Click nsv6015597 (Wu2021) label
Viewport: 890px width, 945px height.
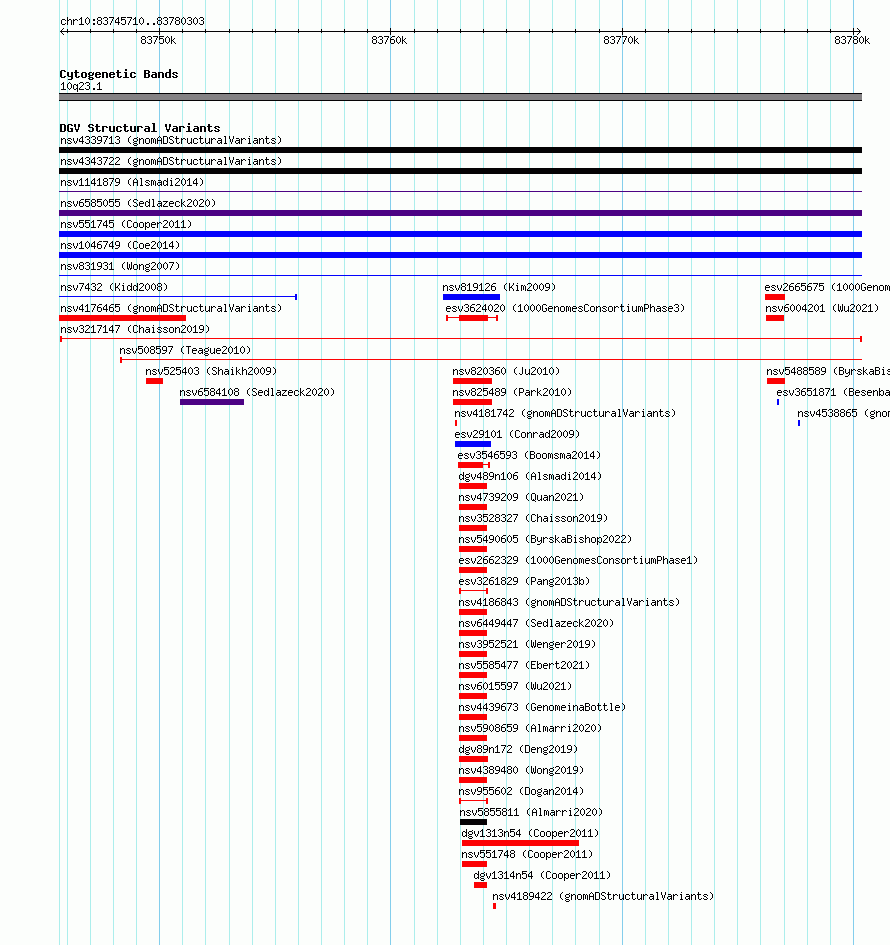(x=515, y=686)
